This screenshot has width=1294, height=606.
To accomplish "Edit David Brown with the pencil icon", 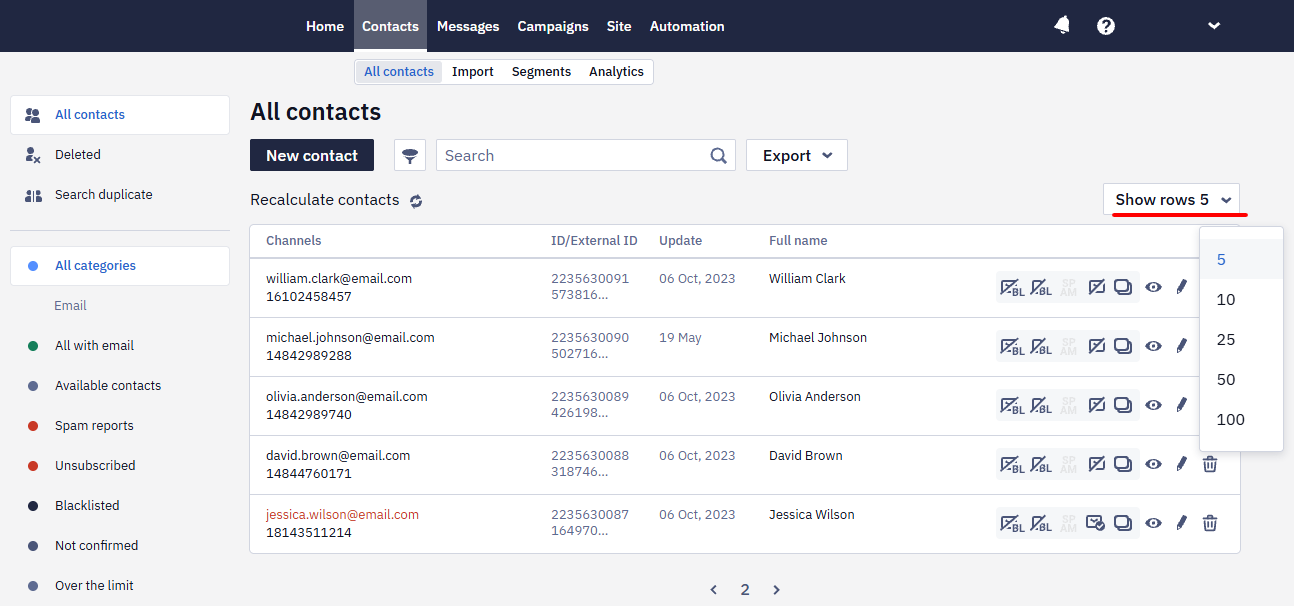I will tap(1181, 464).
